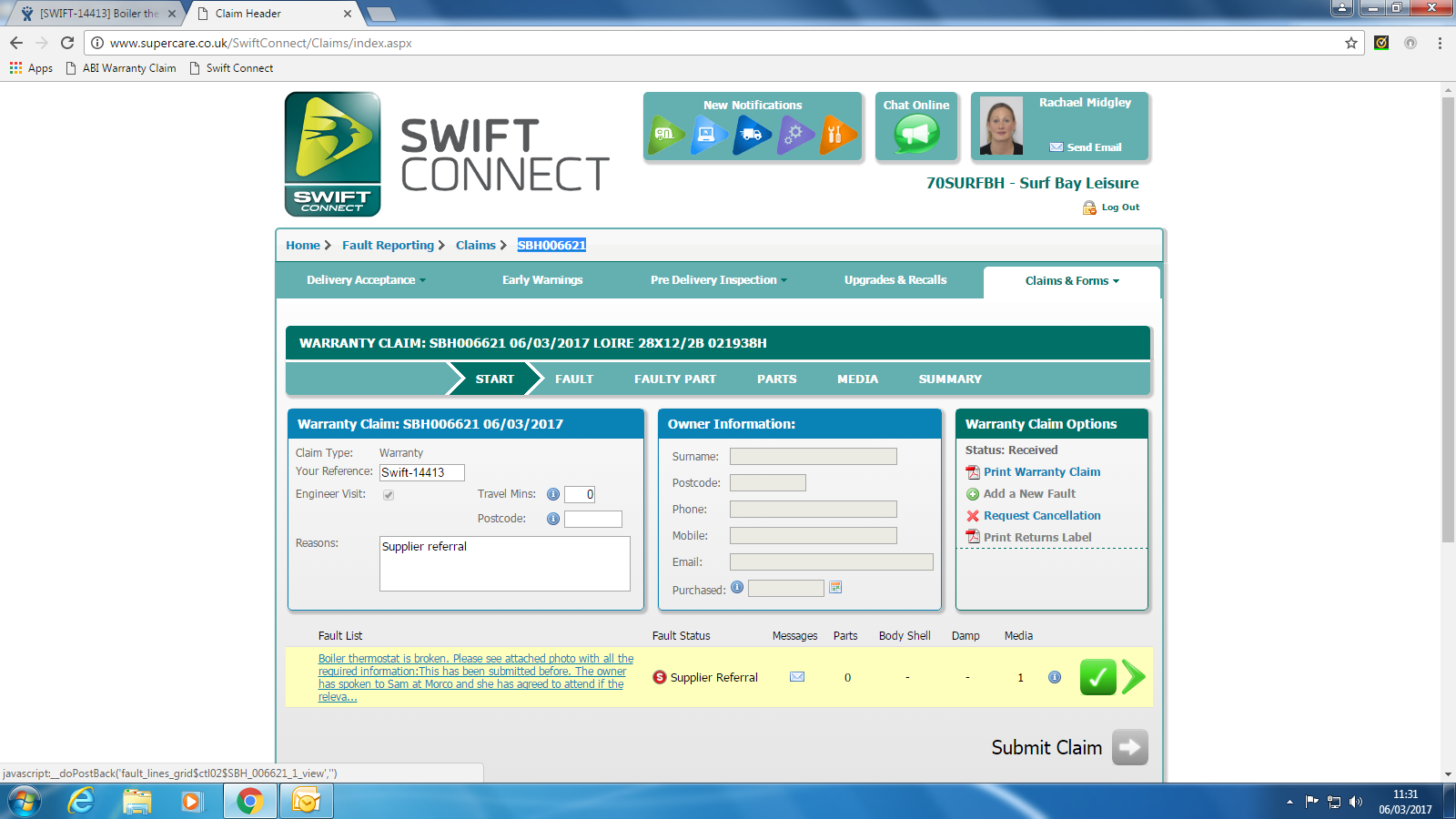Click the Swift Connect logo
Viewport: 1456px width, 819px height.
click(x=332, y=154)
